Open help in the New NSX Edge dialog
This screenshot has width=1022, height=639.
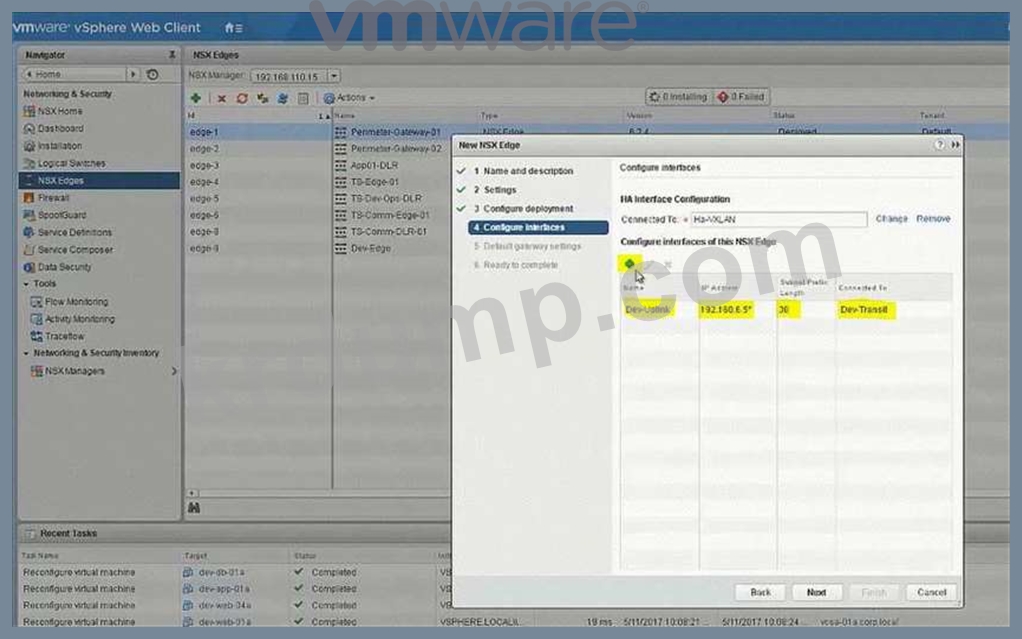pyautogui.click(x=939, y=145)
